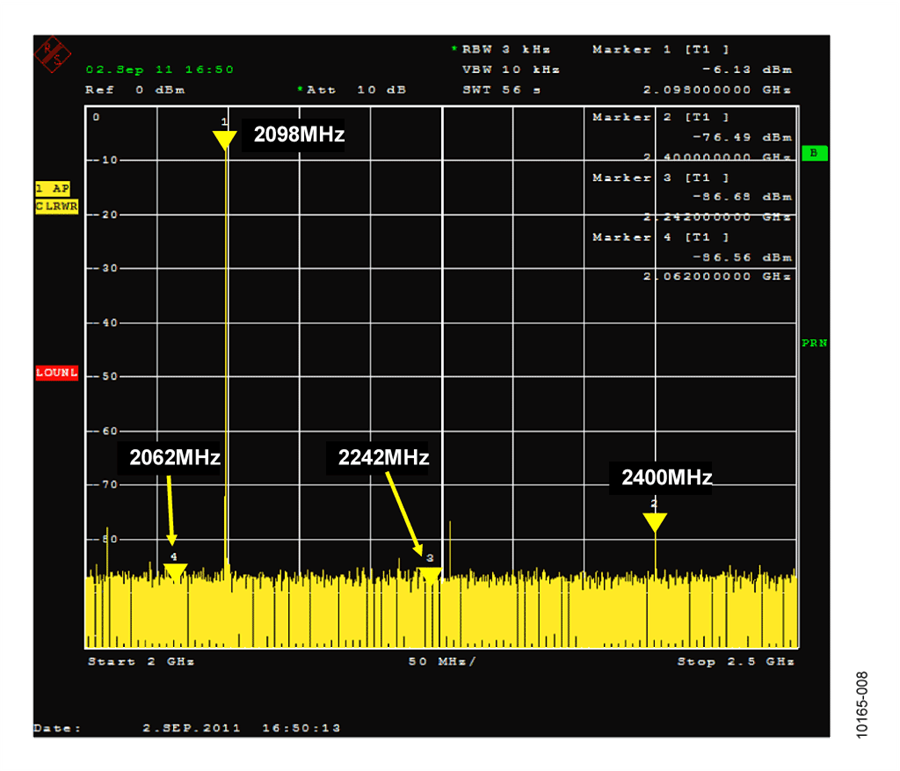Click the VBW 10 kHz setting
The image size is (900, 771).
[510, 69]
